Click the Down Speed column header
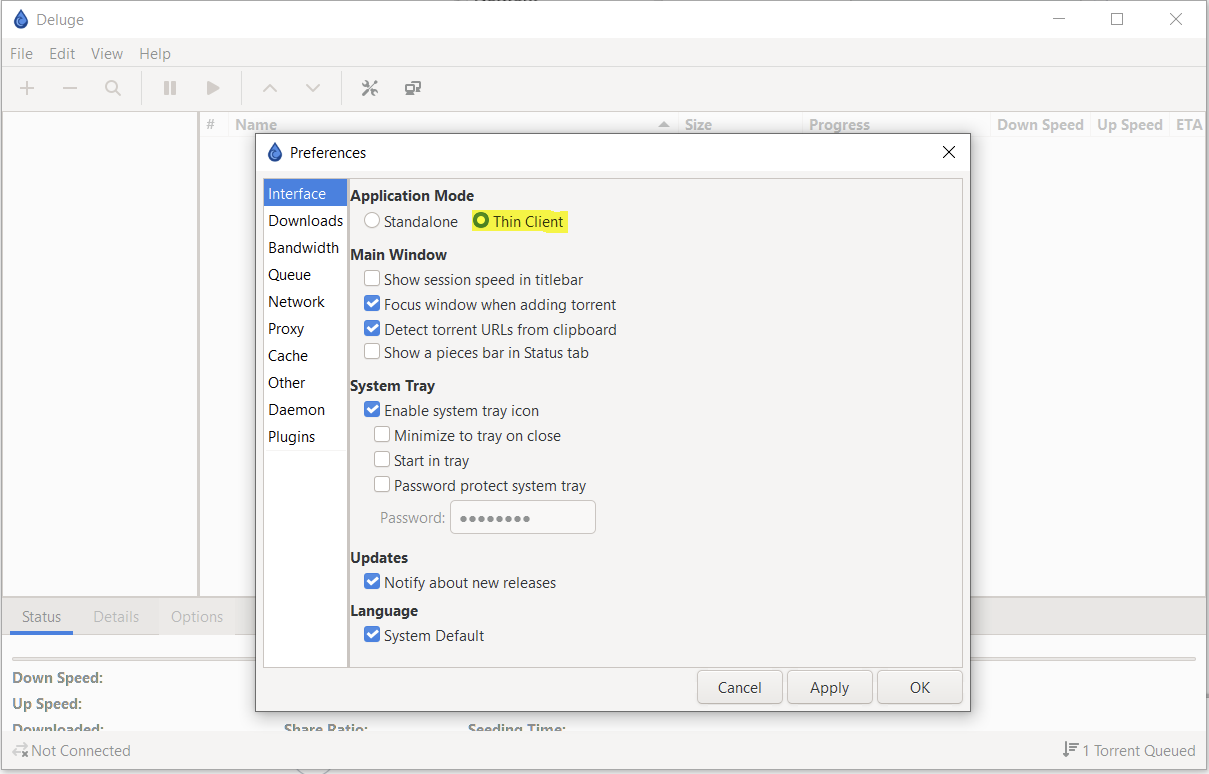 [x=1040, y=125]
